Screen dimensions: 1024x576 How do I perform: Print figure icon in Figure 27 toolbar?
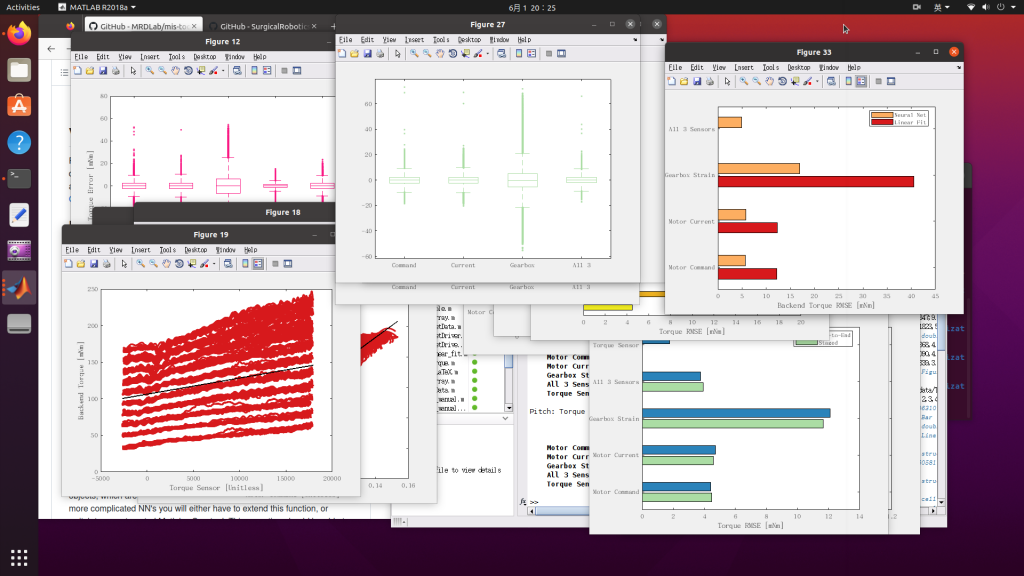click(380, 54)
